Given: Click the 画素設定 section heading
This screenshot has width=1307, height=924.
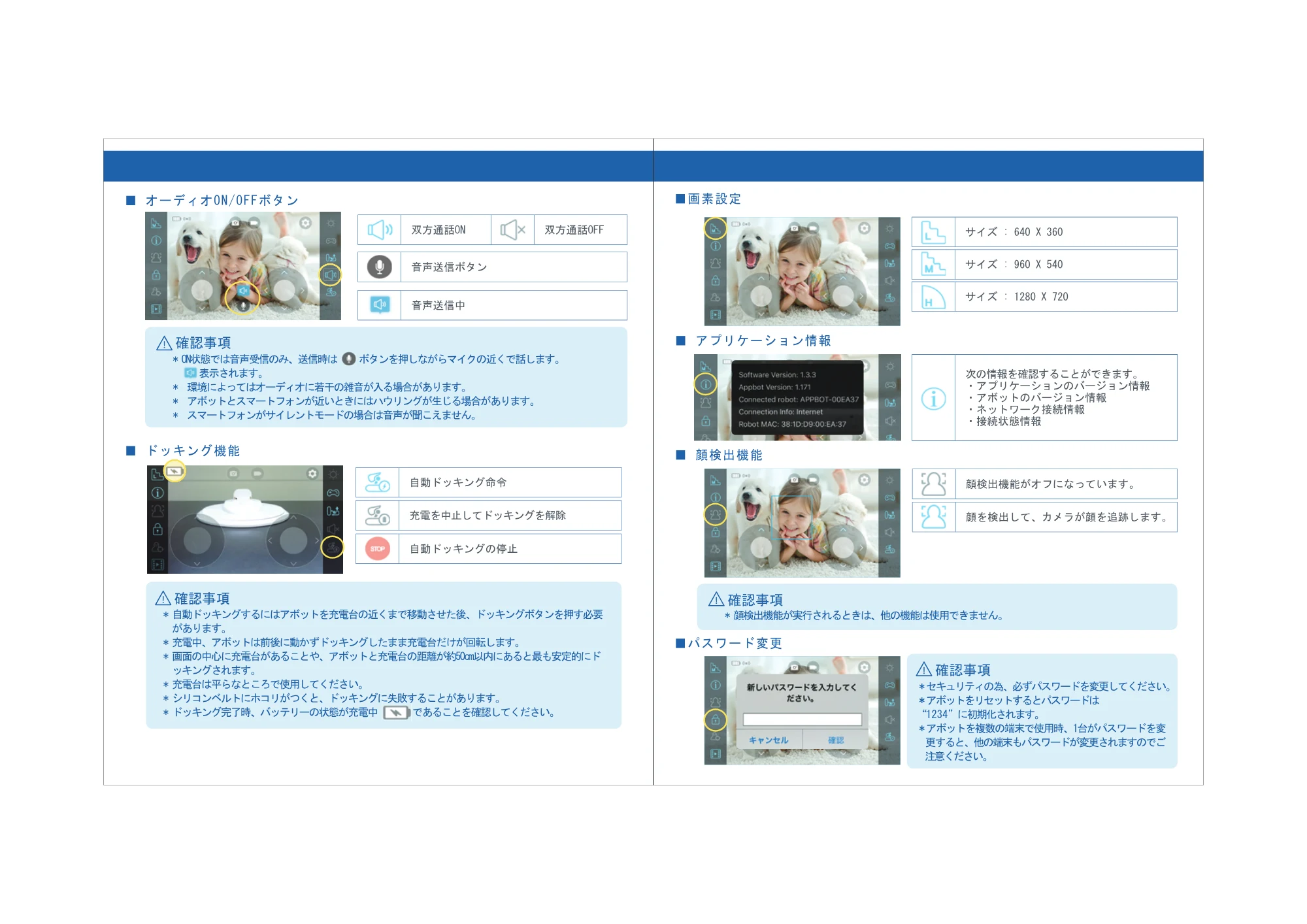Looking at the screenshot, I should (714, 199).
